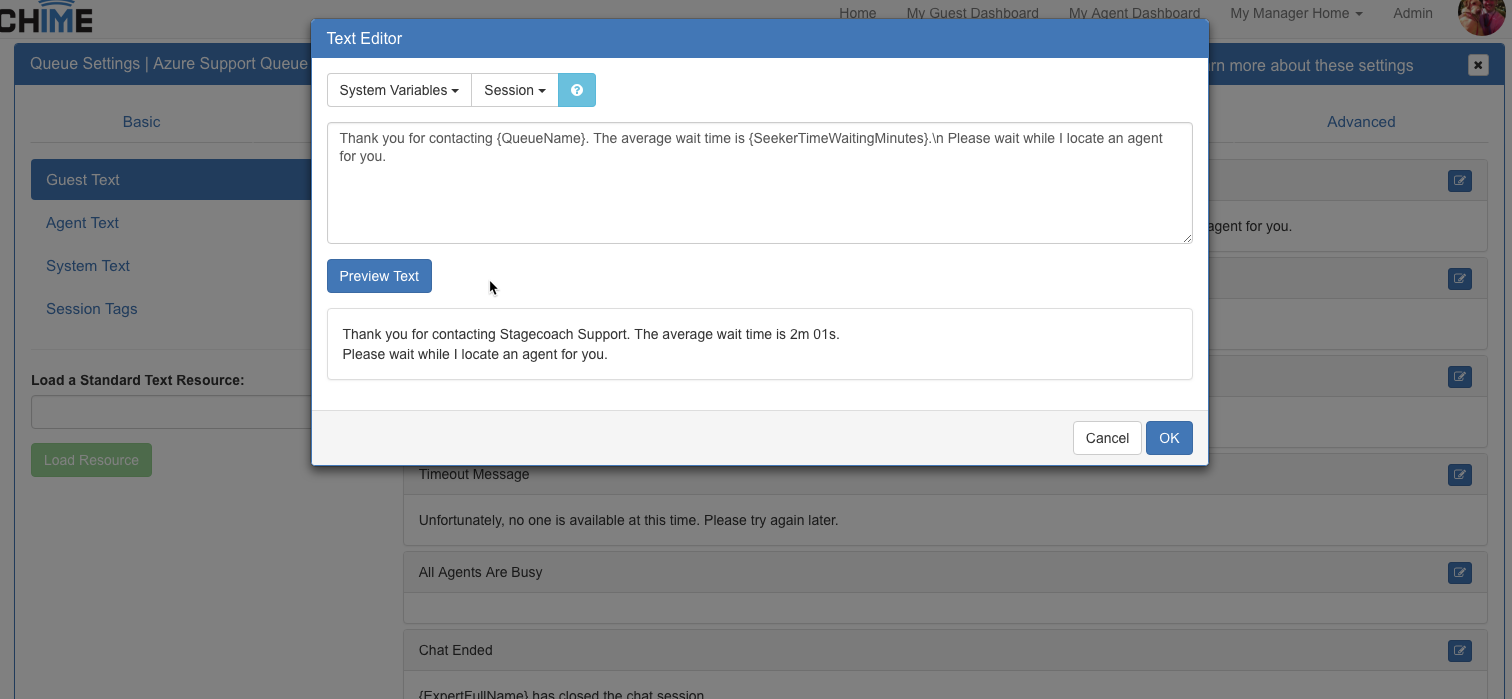This screenshot has height=699, width=1512.
Task: Expand the Session dropdown
Action: click(x=514, y=90)
